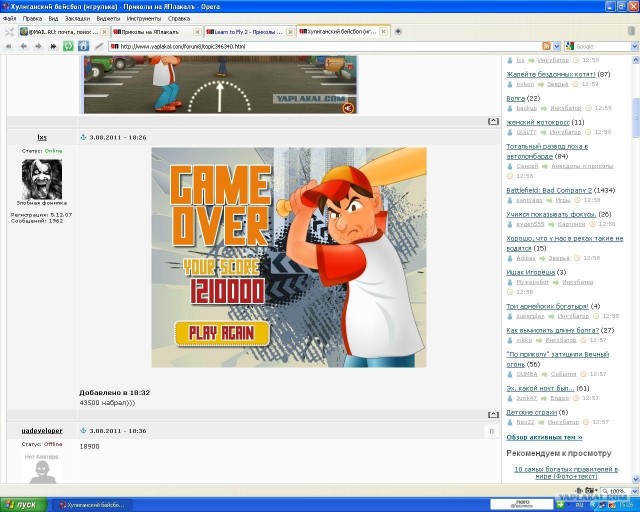Select the 'Хулиганский бейсбол' taskbar item
The width and height of the screenshot is (640, 512).
coord(93,505)
